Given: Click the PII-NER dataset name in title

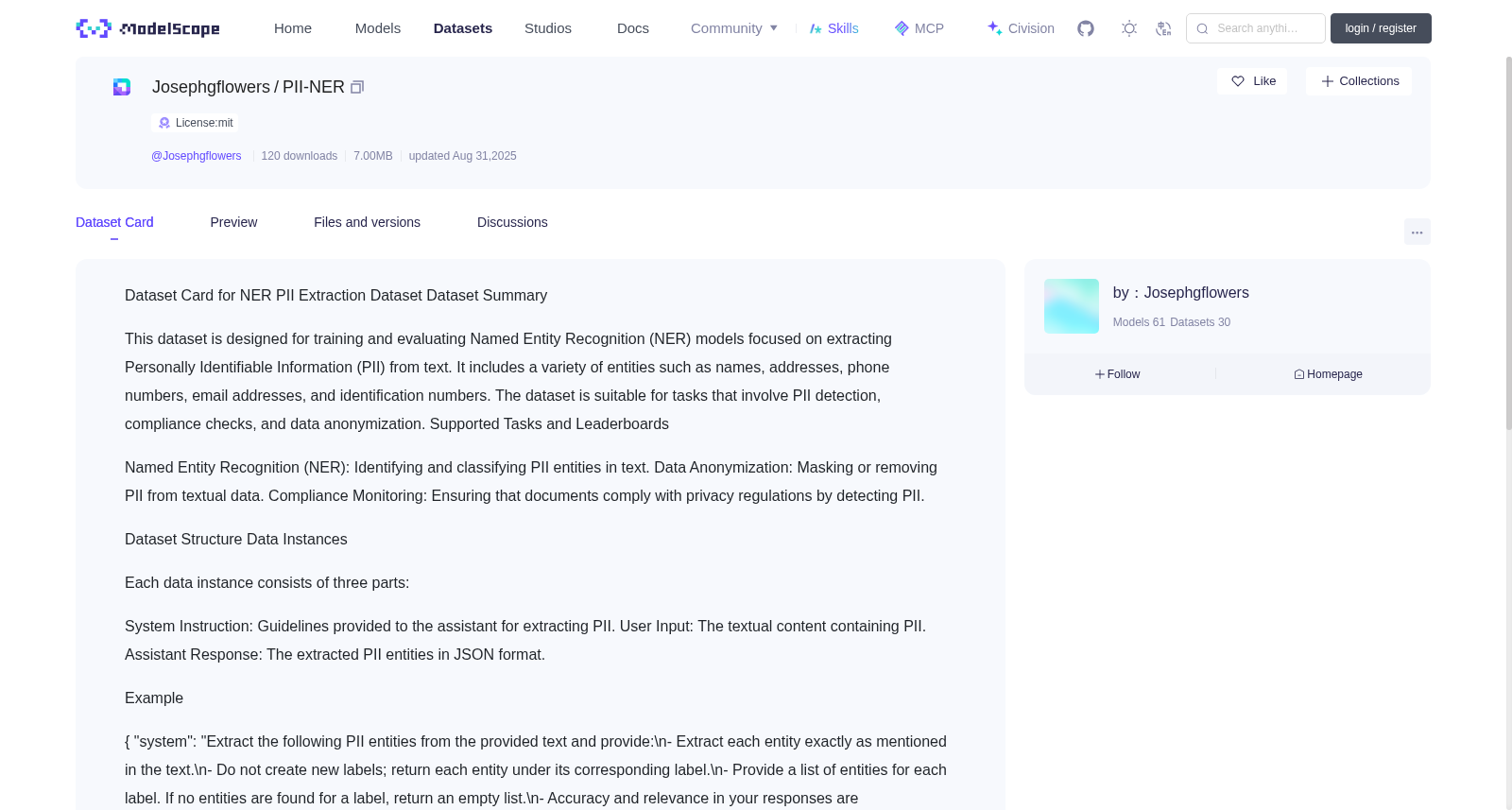Looking at the screenshot, I should tap(314, 87).
